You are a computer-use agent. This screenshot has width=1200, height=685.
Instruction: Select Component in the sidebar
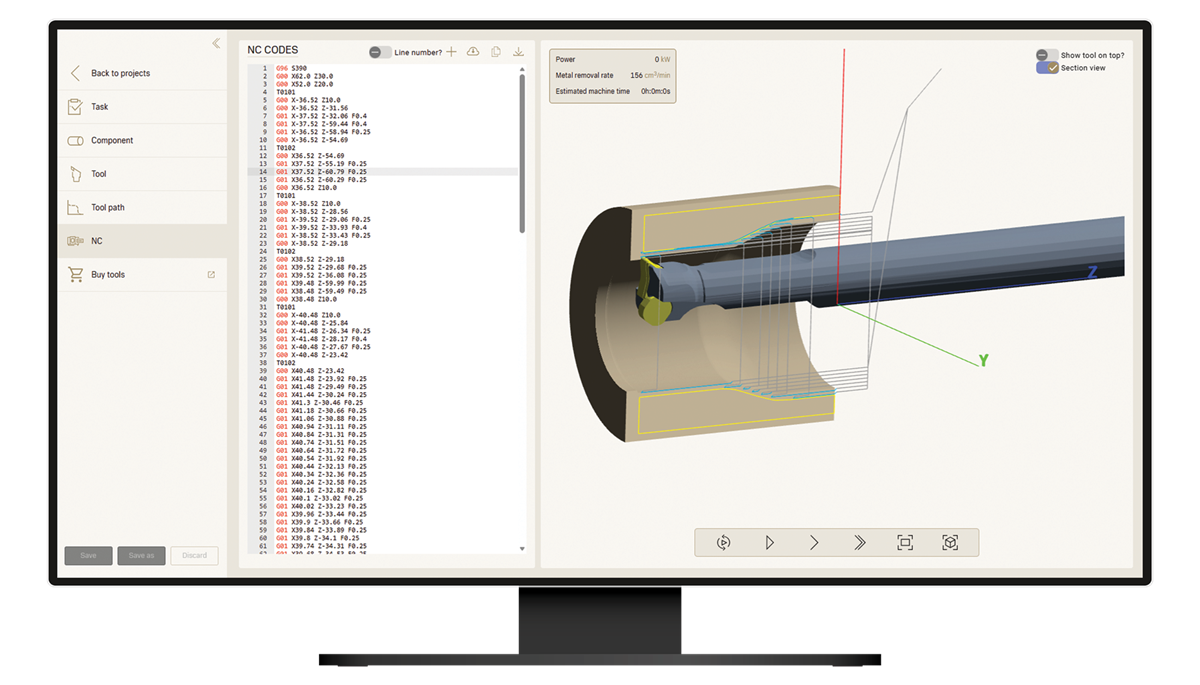[112, 141]
